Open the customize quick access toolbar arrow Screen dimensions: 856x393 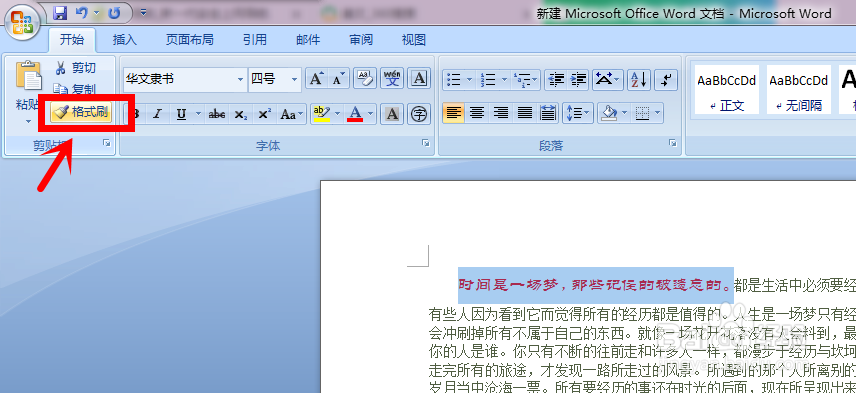pos(143,12)
